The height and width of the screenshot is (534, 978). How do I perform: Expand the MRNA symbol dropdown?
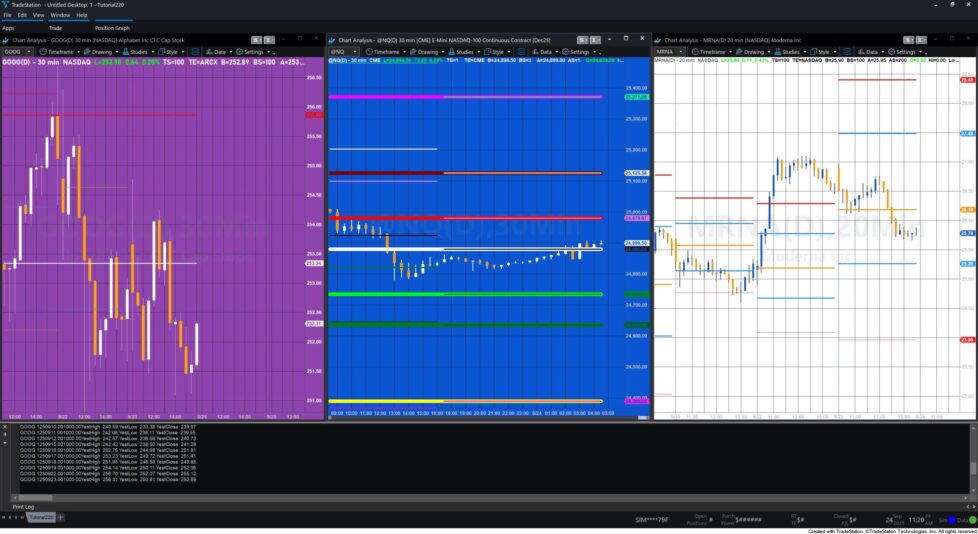coord(680,51)
